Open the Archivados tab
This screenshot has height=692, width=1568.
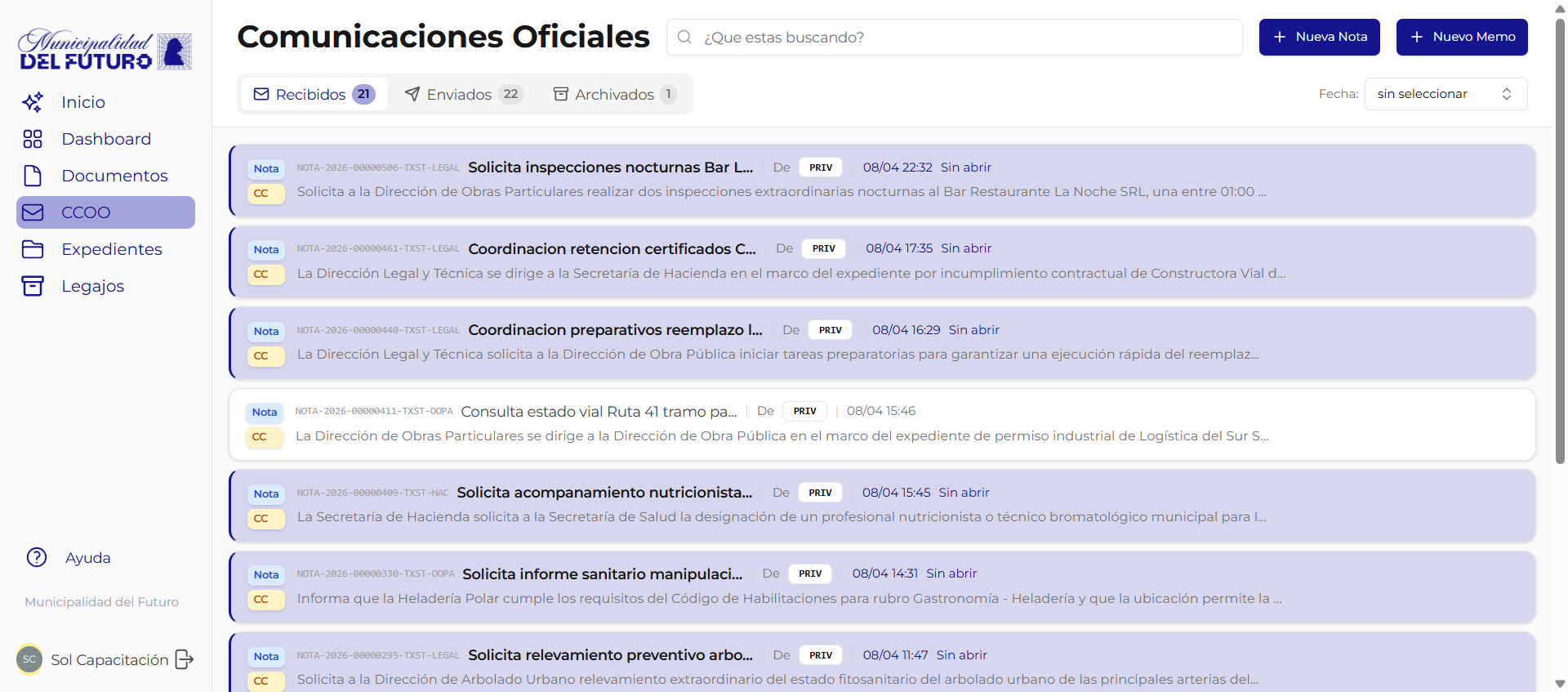tap(614, 95)
